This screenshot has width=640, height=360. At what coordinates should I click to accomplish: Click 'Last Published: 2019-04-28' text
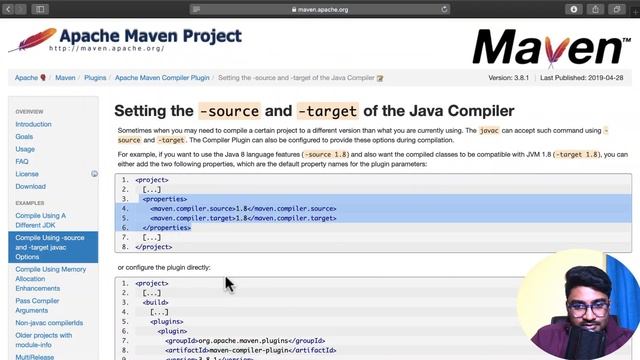(x=582, y=78)
